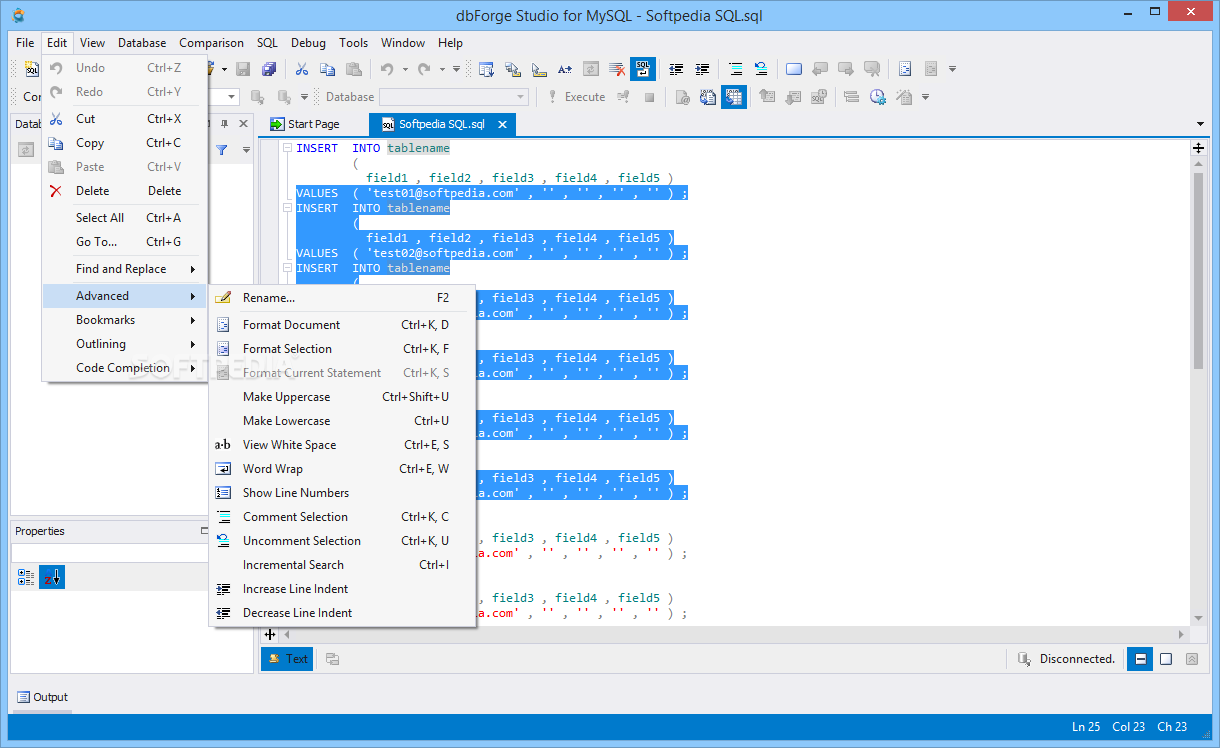Click the Stop execution square icon

pos(649,97)
